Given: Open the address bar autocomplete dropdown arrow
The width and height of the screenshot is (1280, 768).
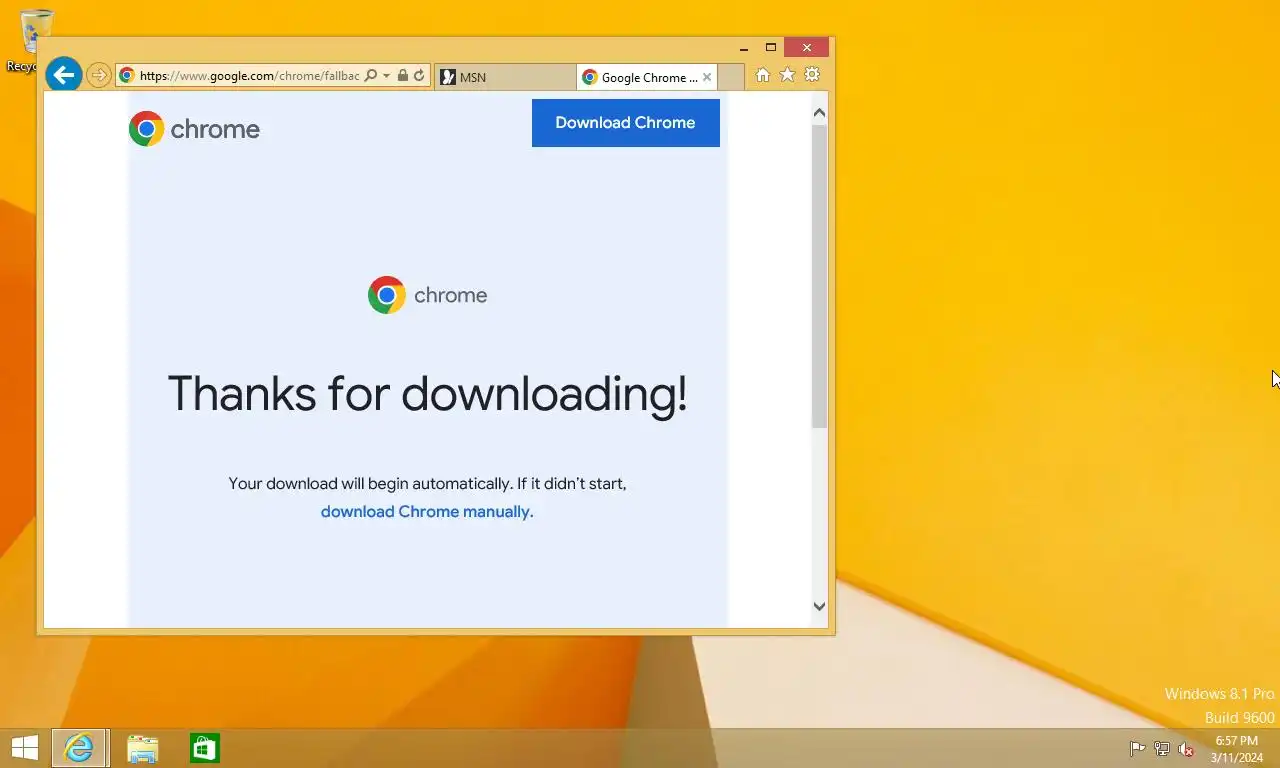Looking at the screenshot, I should 386,76.
